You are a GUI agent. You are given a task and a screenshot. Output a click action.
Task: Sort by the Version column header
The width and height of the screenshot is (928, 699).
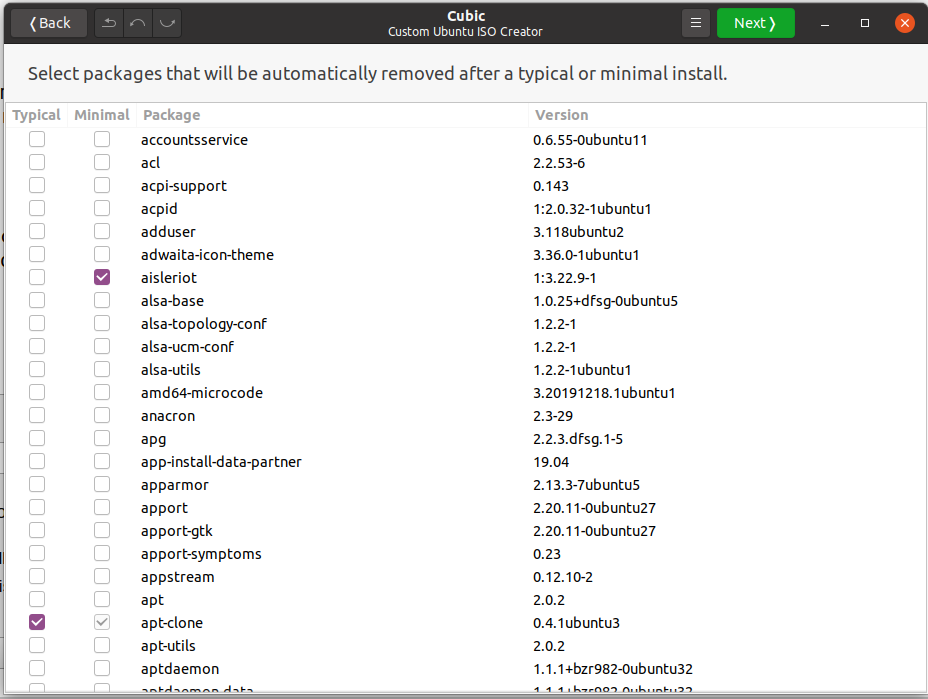click(562, 115)
